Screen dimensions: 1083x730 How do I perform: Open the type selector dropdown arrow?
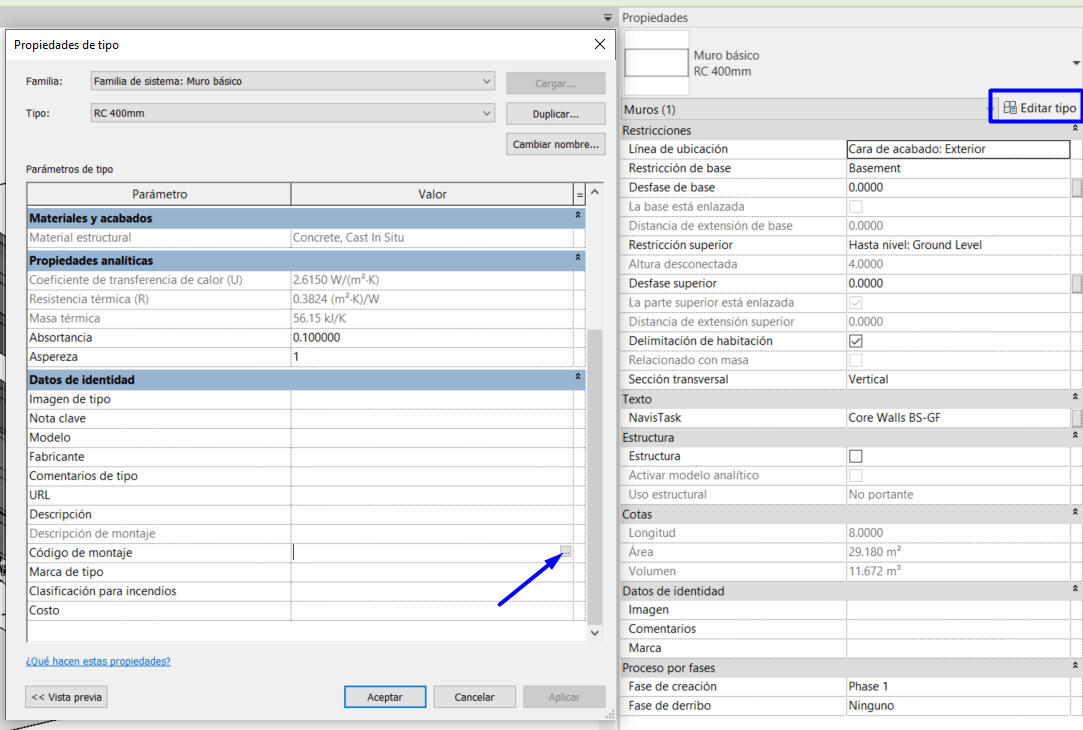pos(1075,63)
